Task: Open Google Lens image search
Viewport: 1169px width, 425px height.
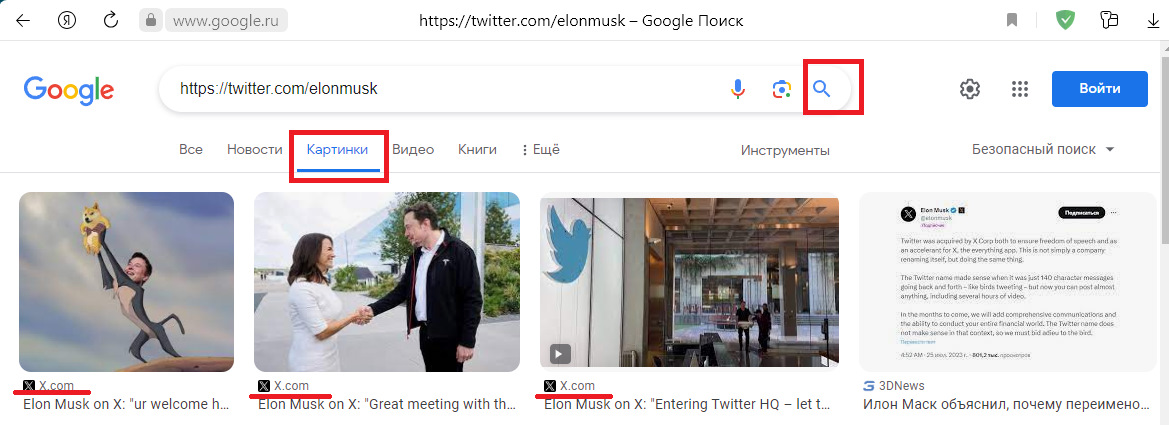Action: coord(782,89)
